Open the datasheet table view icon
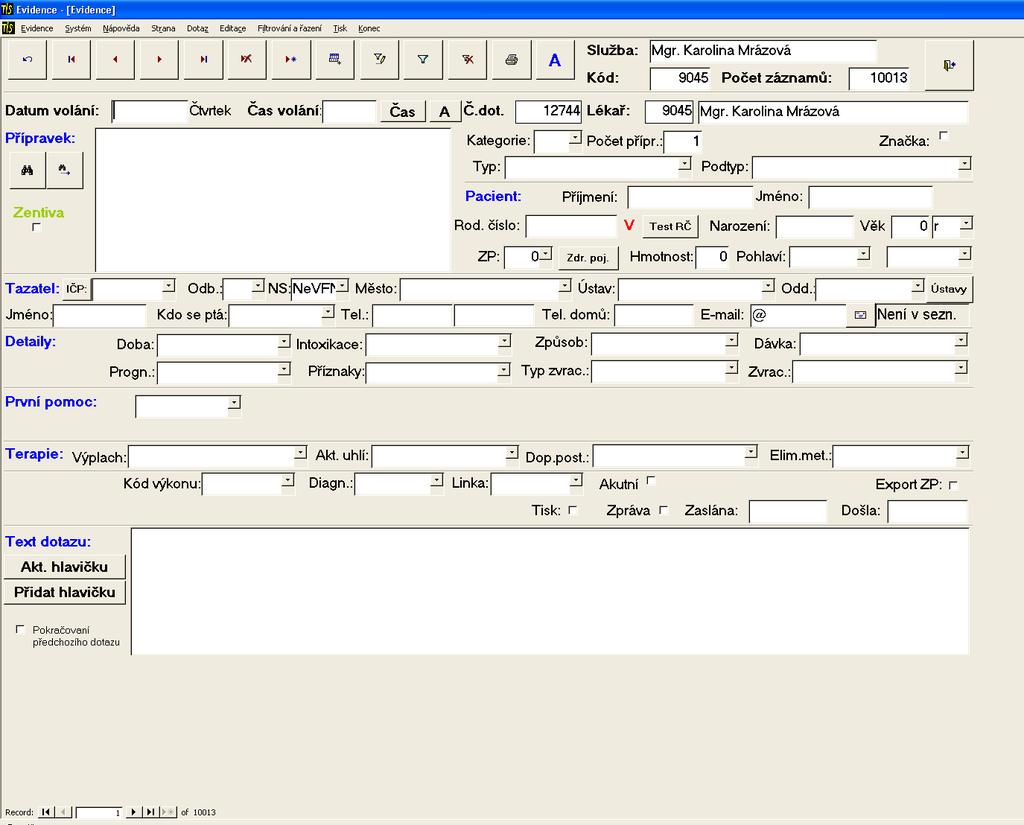 click(x=335, y=59)
